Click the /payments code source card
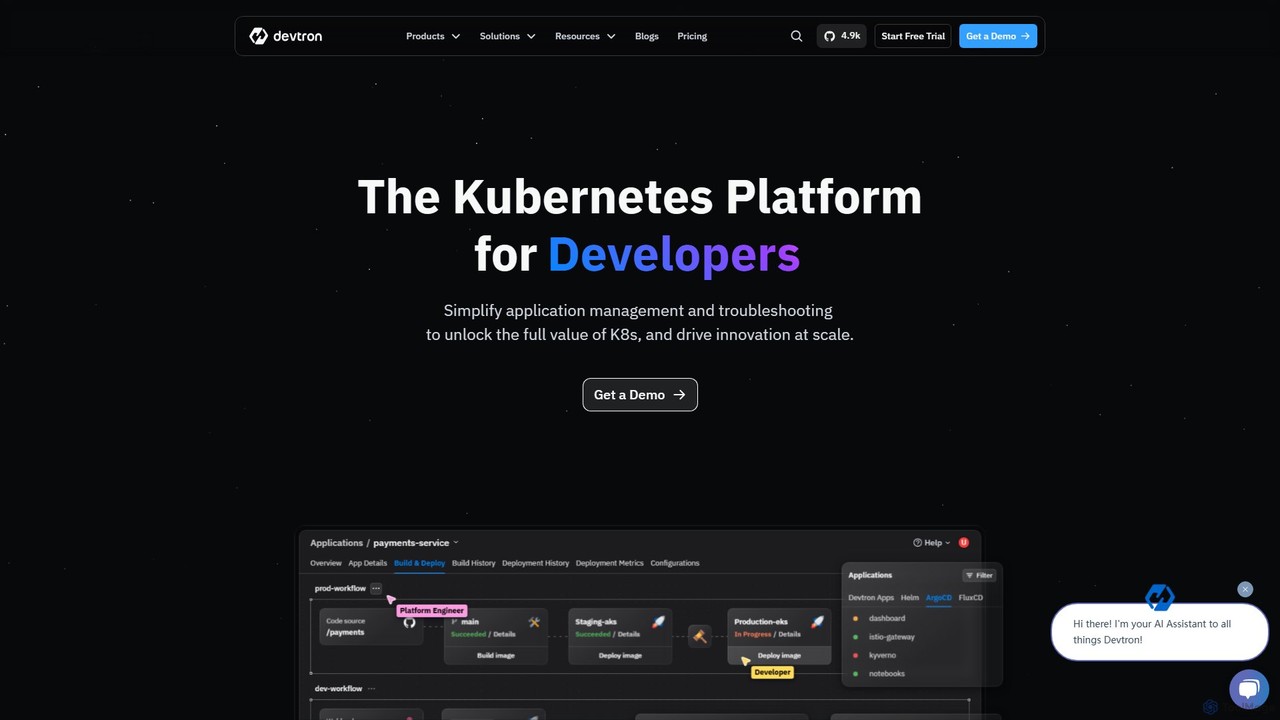This screenshot has width=1280, height=720. (x=371, y=627)
